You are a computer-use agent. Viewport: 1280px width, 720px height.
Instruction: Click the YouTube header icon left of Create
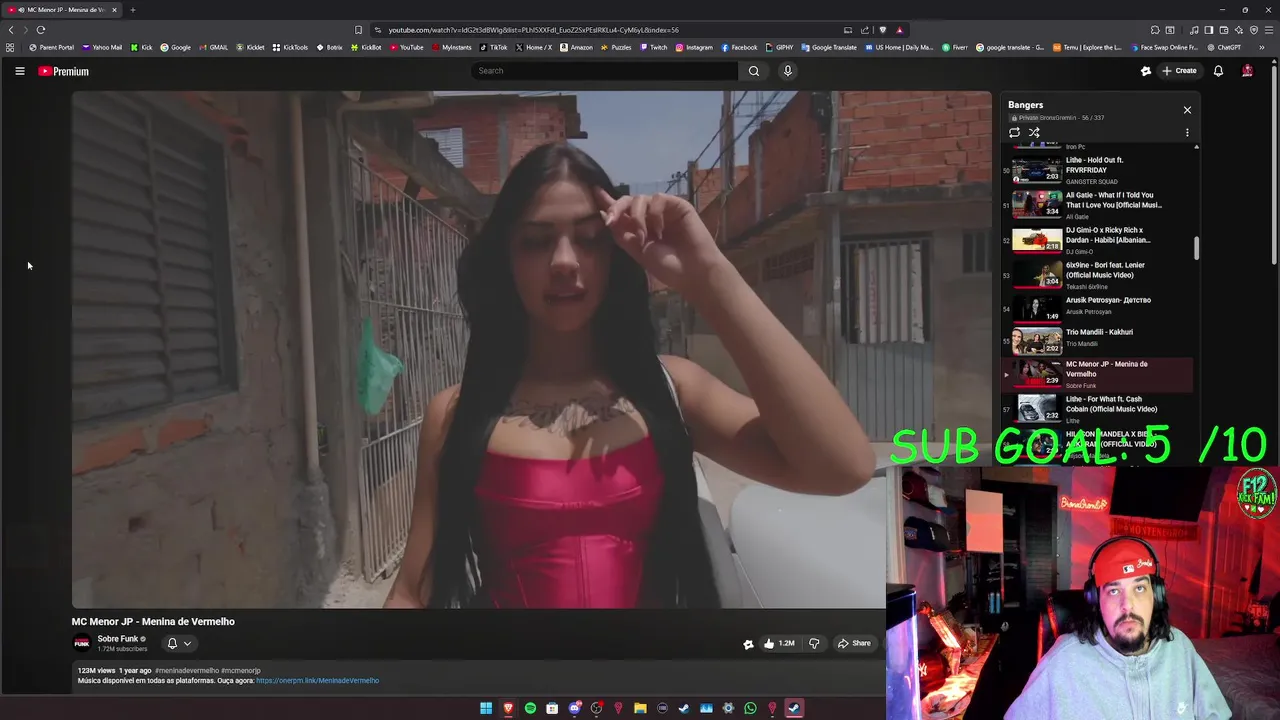click(1146, 71)
